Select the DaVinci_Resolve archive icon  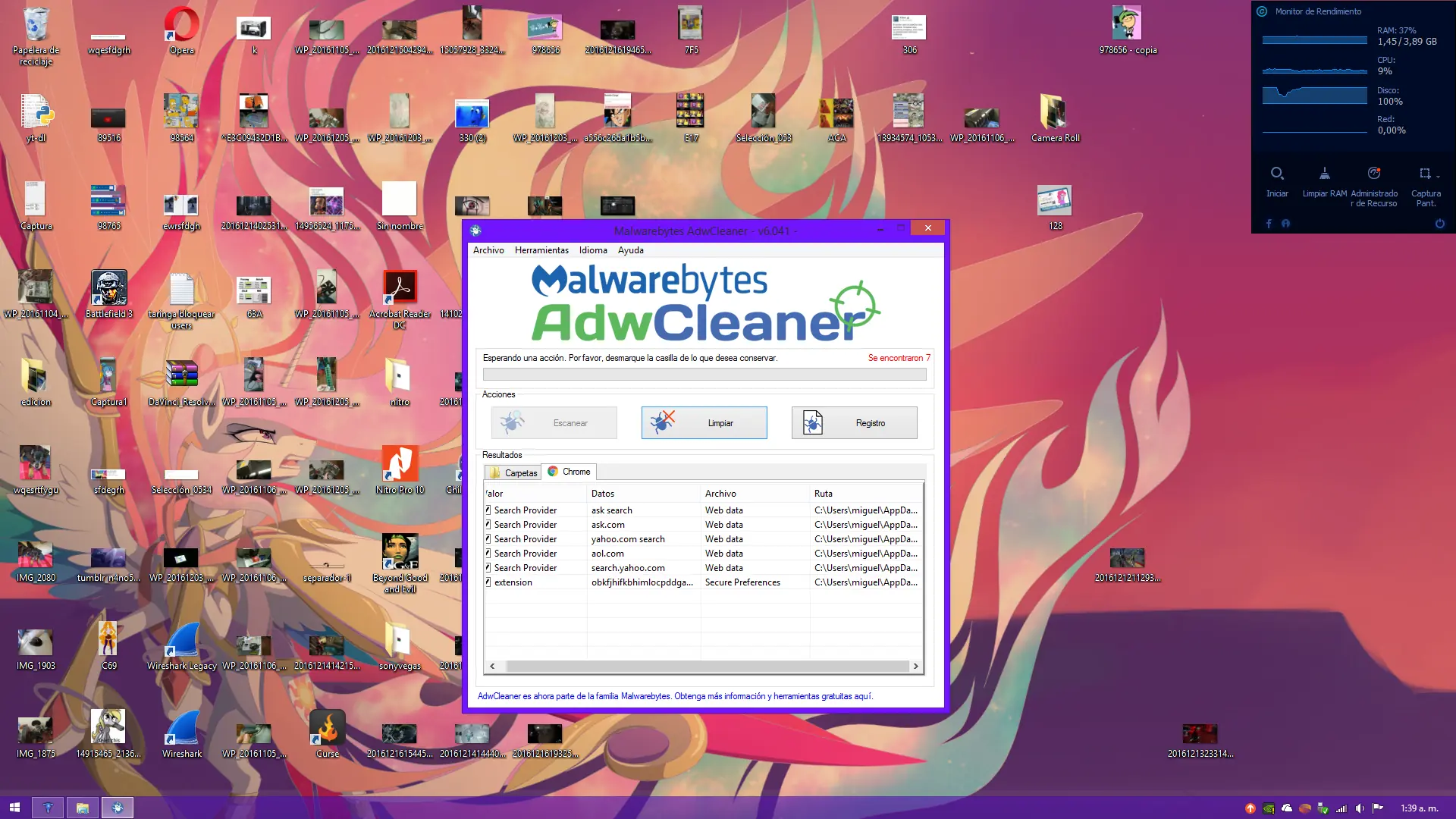[x=181, y=381]
